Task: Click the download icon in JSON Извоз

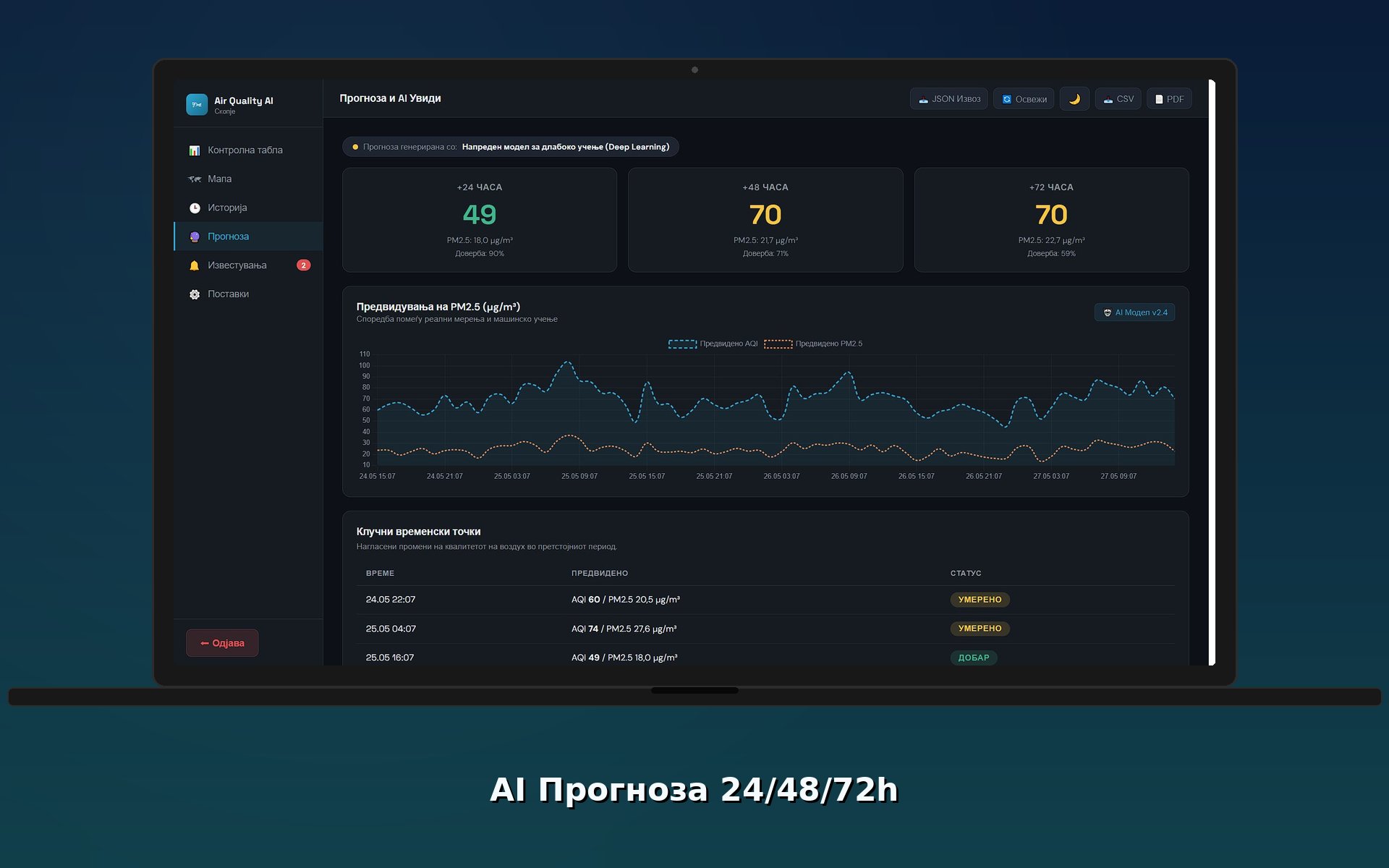Action: tap(923, 100)
